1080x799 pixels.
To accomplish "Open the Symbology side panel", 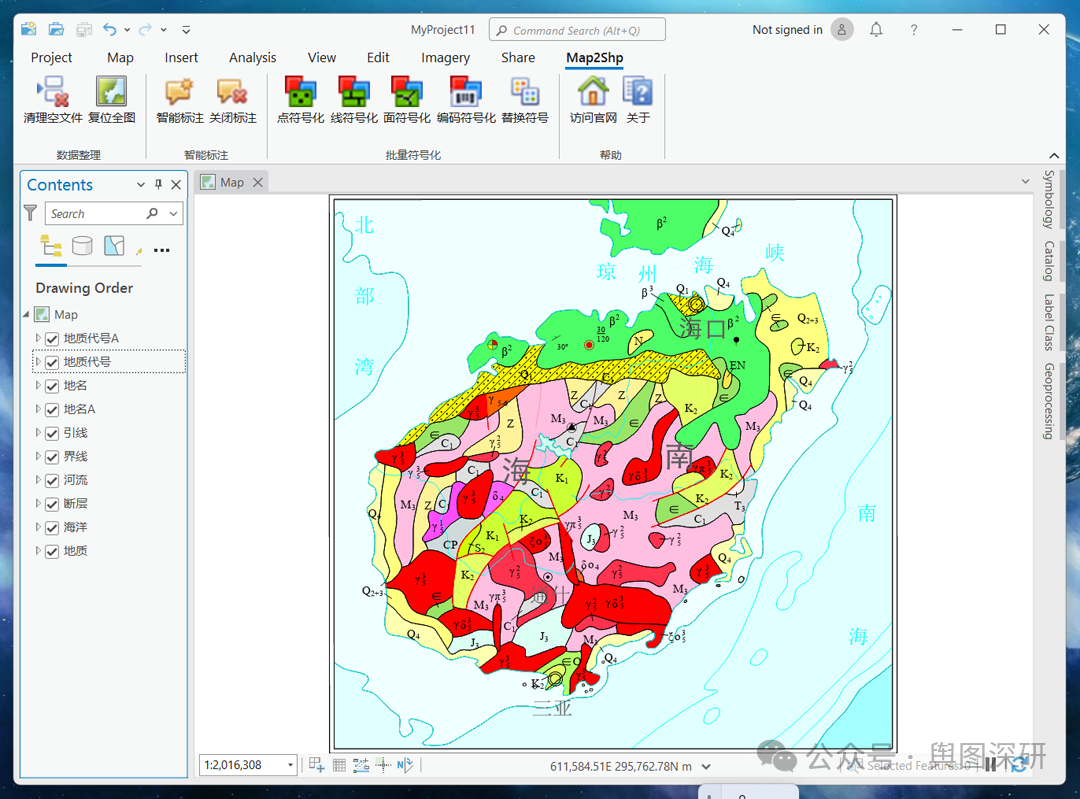I will tap(1048, 199).
